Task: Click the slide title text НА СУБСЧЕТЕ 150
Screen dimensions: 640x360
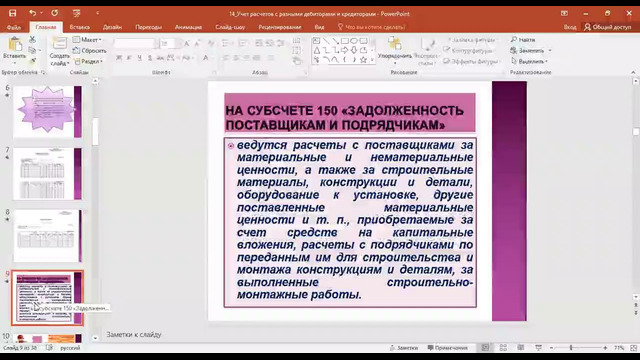Action: point(344,118)
